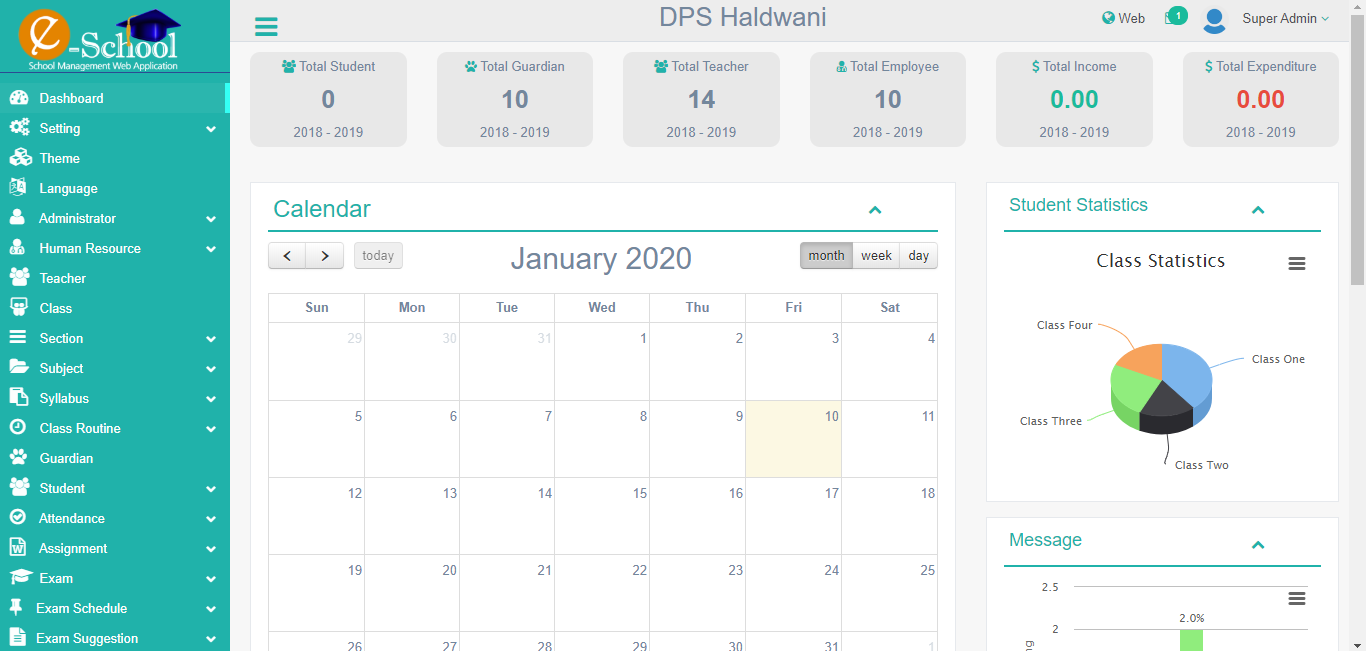Screen dimensions: 1366x651
Task: Click the Web globe icon
Action: pyautogui.click(x=1108, y=18)
